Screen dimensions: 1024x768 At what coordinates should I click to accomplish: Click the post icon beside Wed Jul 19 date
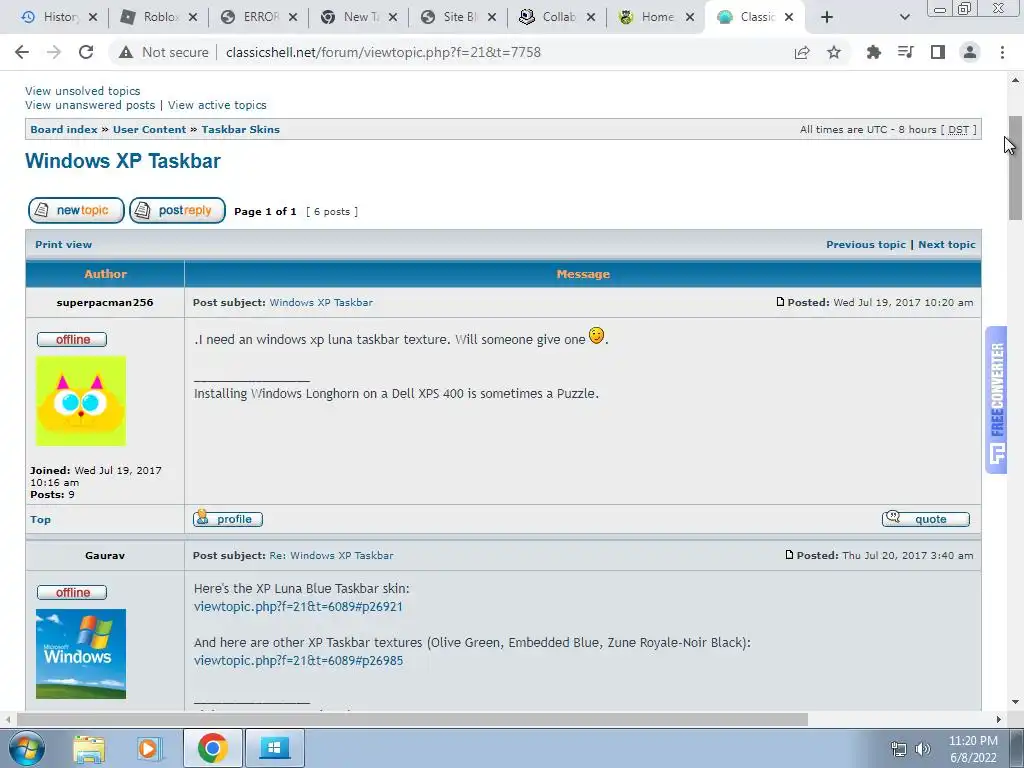pos(780,302)
